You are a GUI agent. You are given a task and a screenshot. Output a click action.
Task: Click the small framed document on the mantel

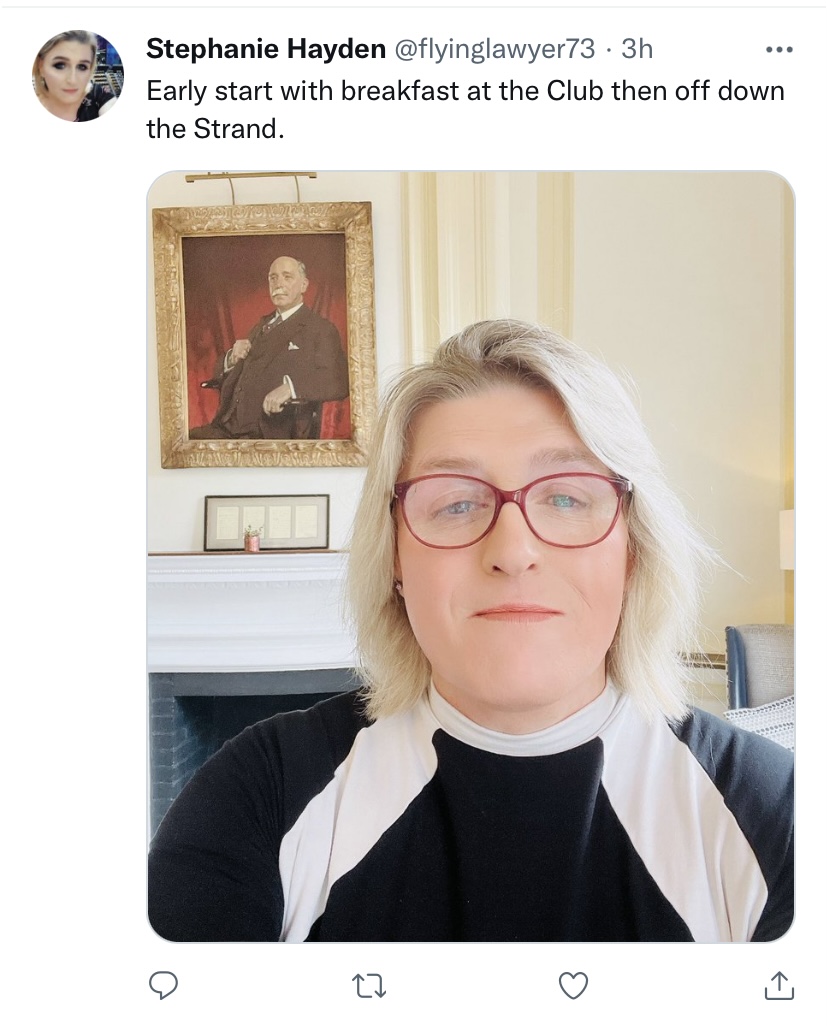tap(266, 522)
